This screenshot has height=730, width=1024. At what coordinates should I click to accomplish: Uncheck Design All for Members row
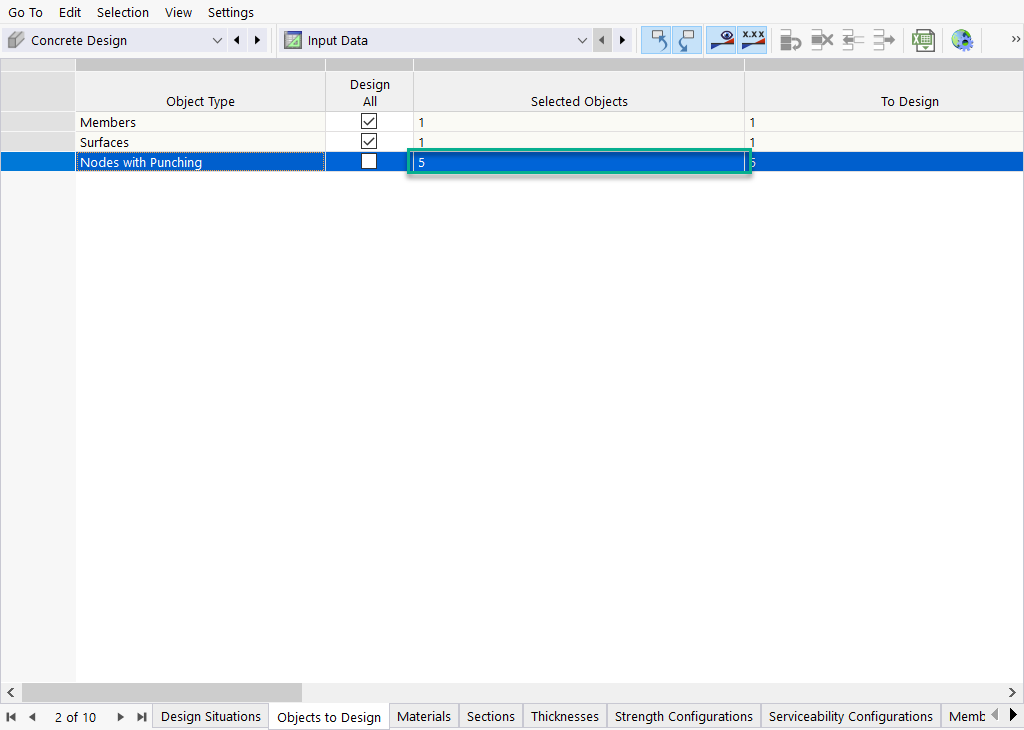pyautogui.click(x=369, y=121)
